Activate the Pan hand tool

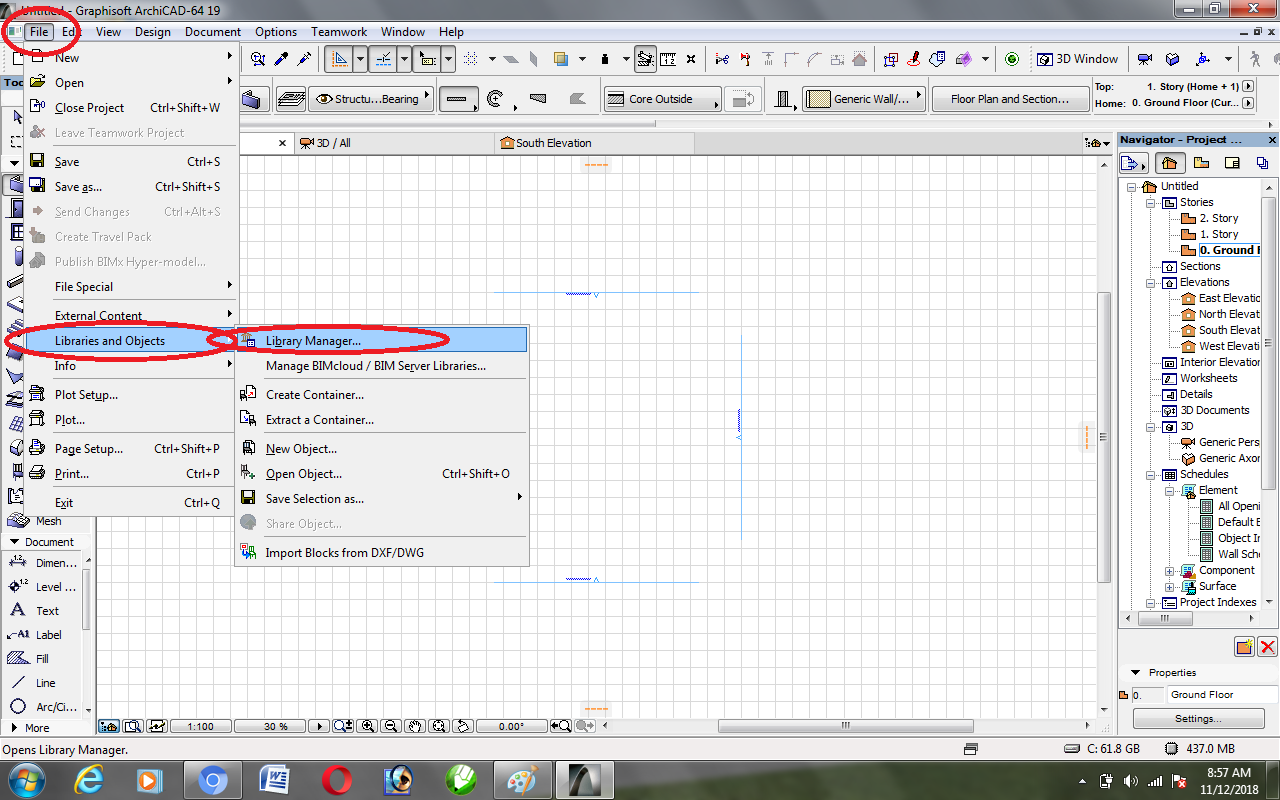point(416,726)
